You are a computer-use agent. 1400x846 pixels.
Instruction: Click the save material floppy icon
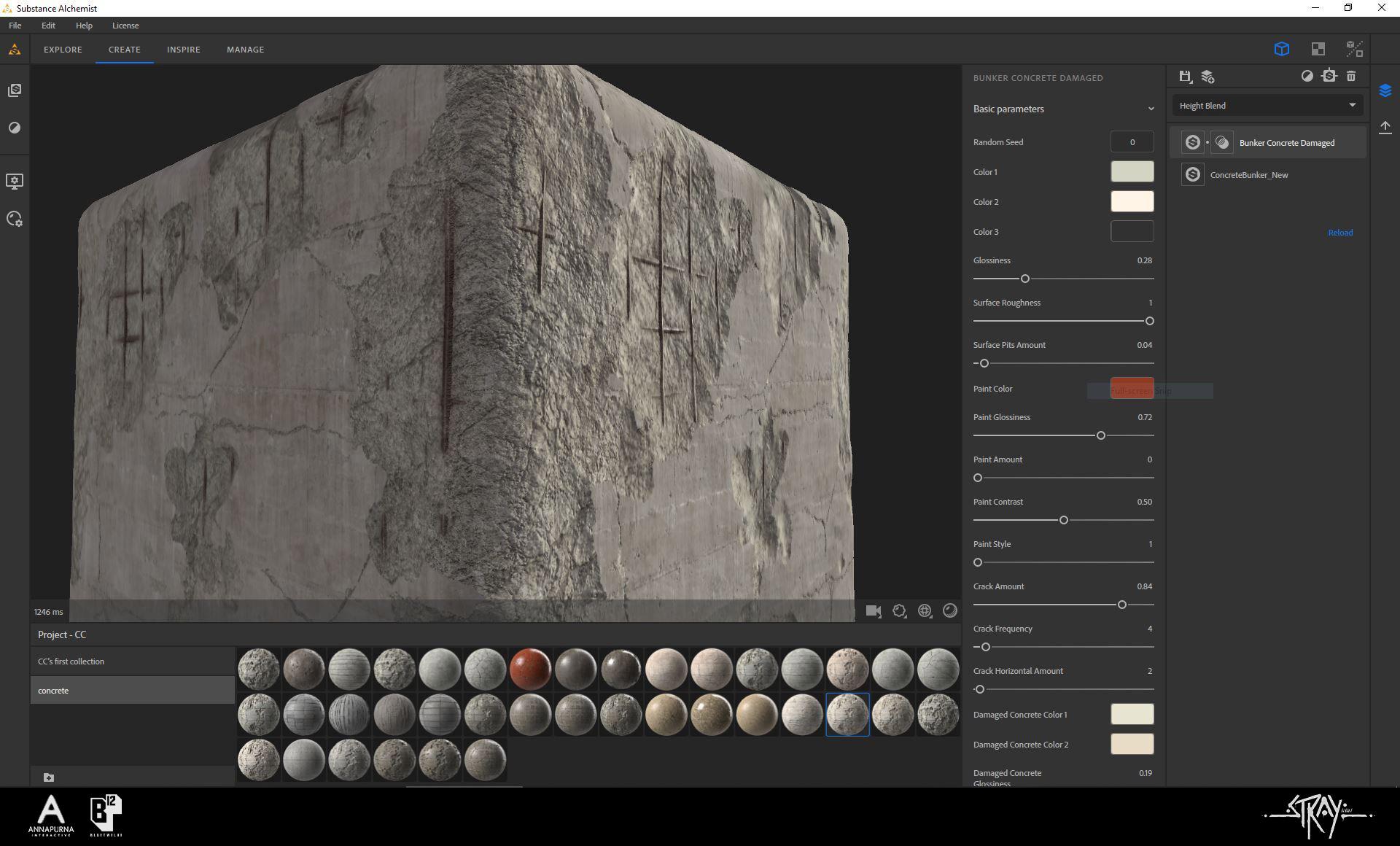(1185, 76)
